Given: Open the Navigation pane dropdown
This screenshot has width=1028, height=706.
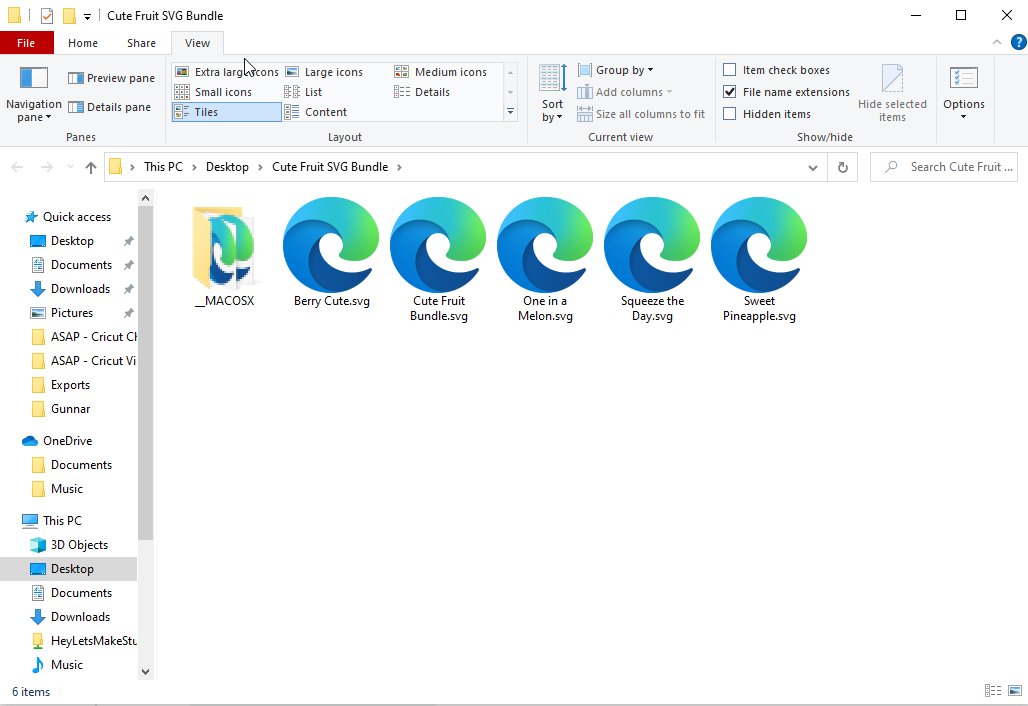Looking at the screenshot, I should [x=33, y=94].
